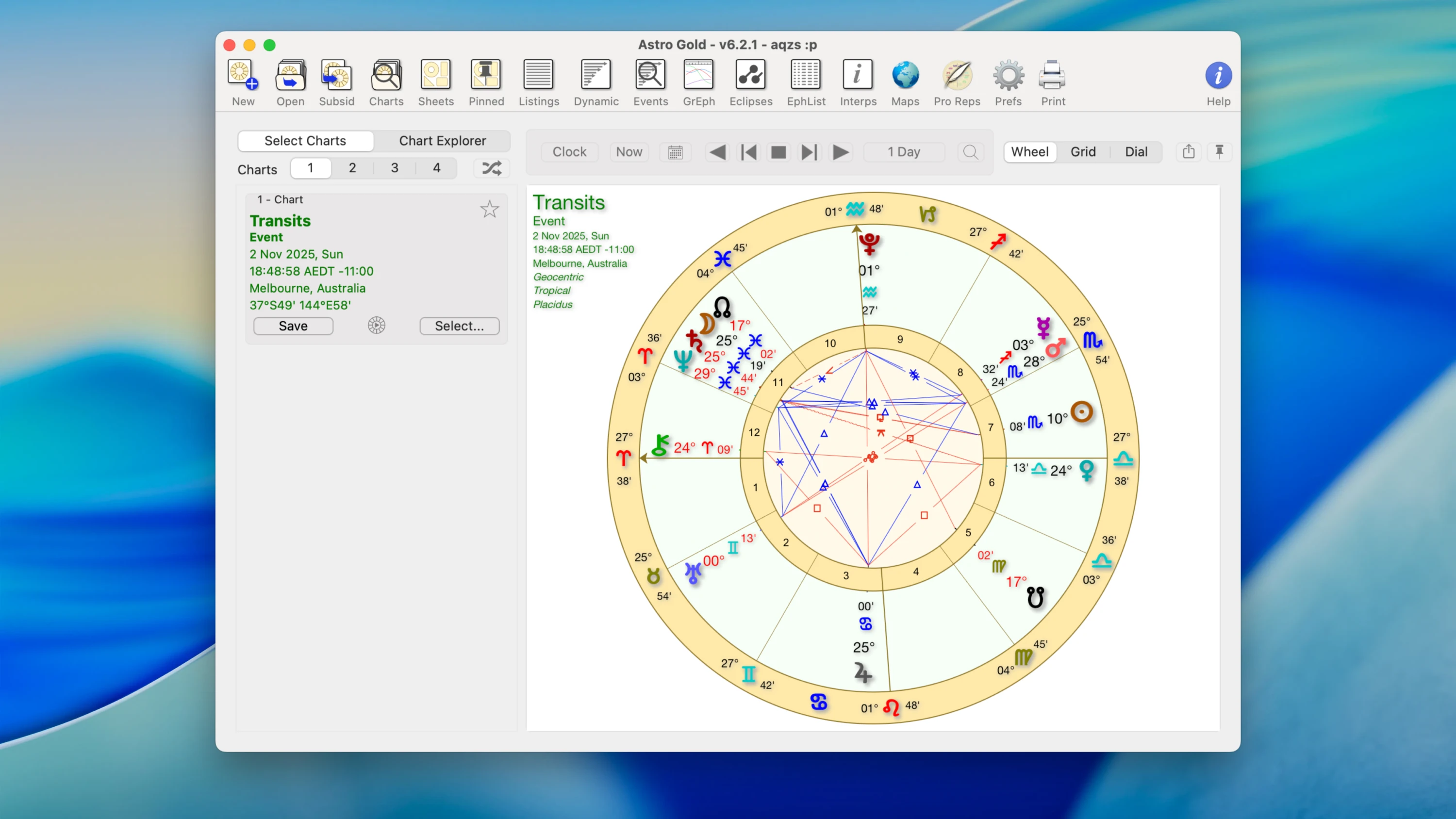This screenshot has height=819, width=1456.
Task: Switch view to Grid
Action: coord(1082,151)
